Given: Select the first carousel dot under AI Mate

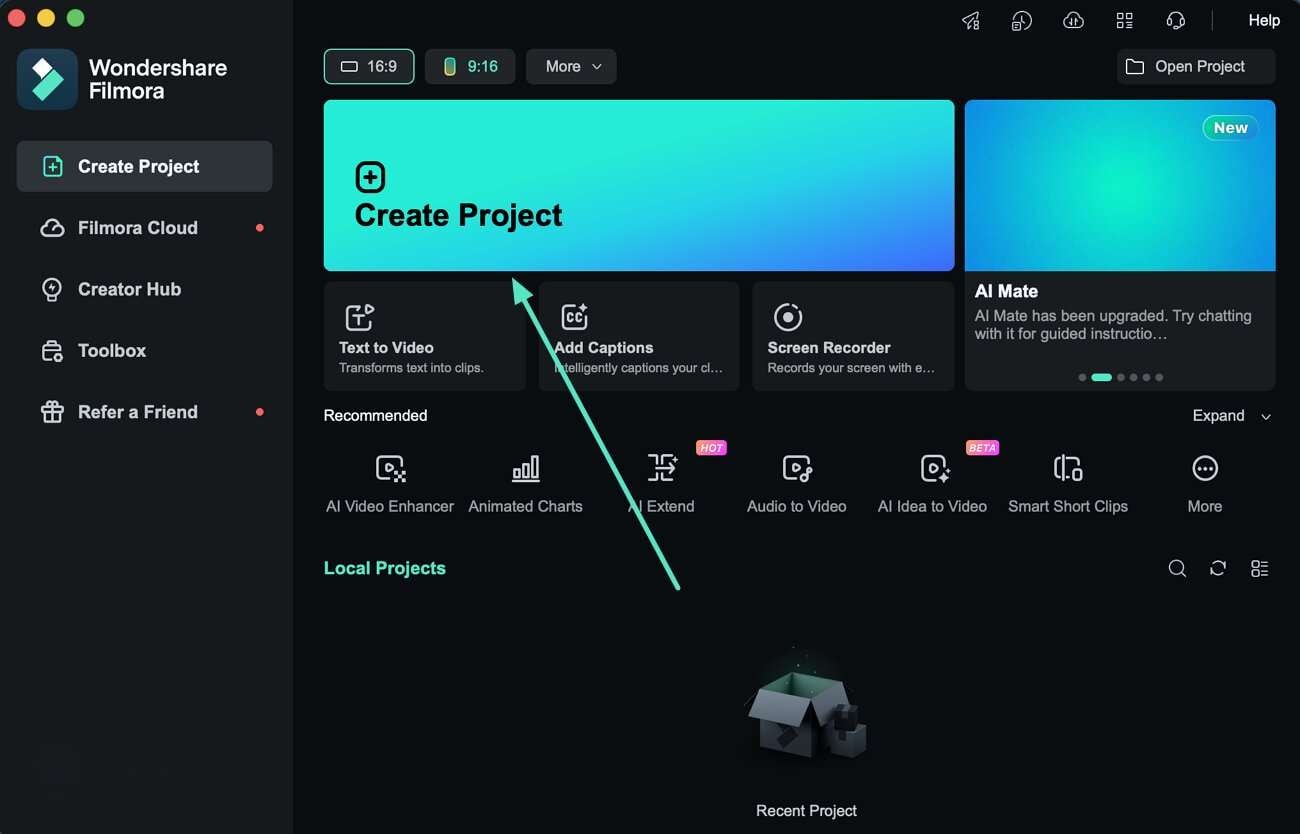Looking at the screenshot, I should [1082, 378].
